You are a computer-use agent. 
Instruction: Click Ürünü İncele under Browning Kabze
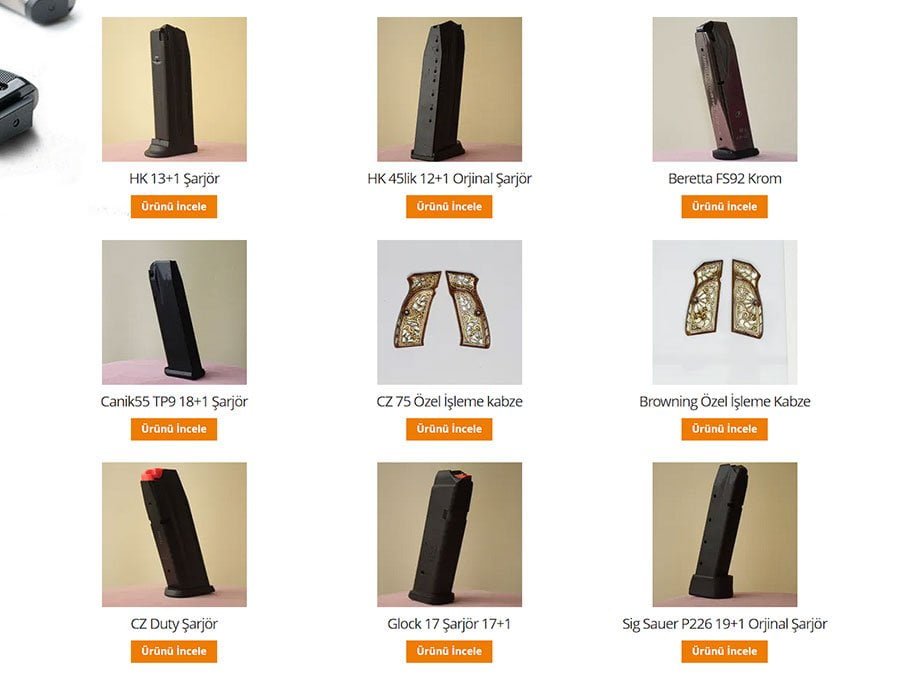pos(724,429)
